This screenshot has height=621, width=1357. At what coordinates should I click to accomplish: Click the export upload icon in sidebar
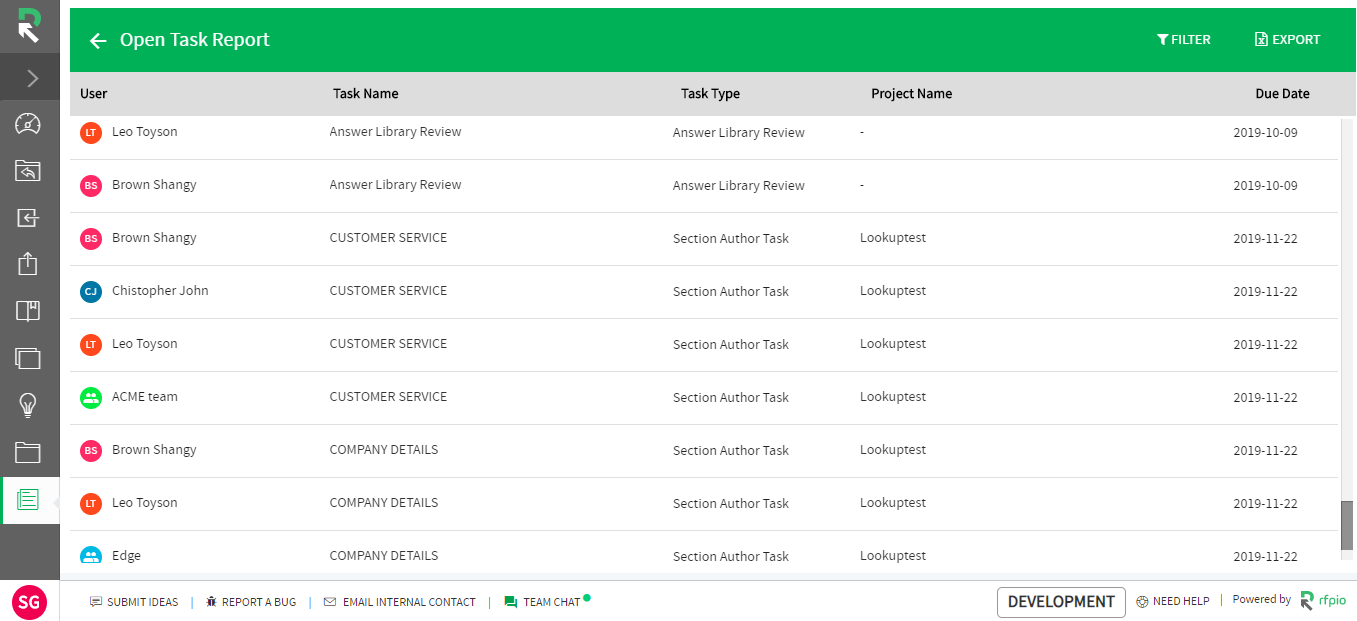[x=28, y=264]
